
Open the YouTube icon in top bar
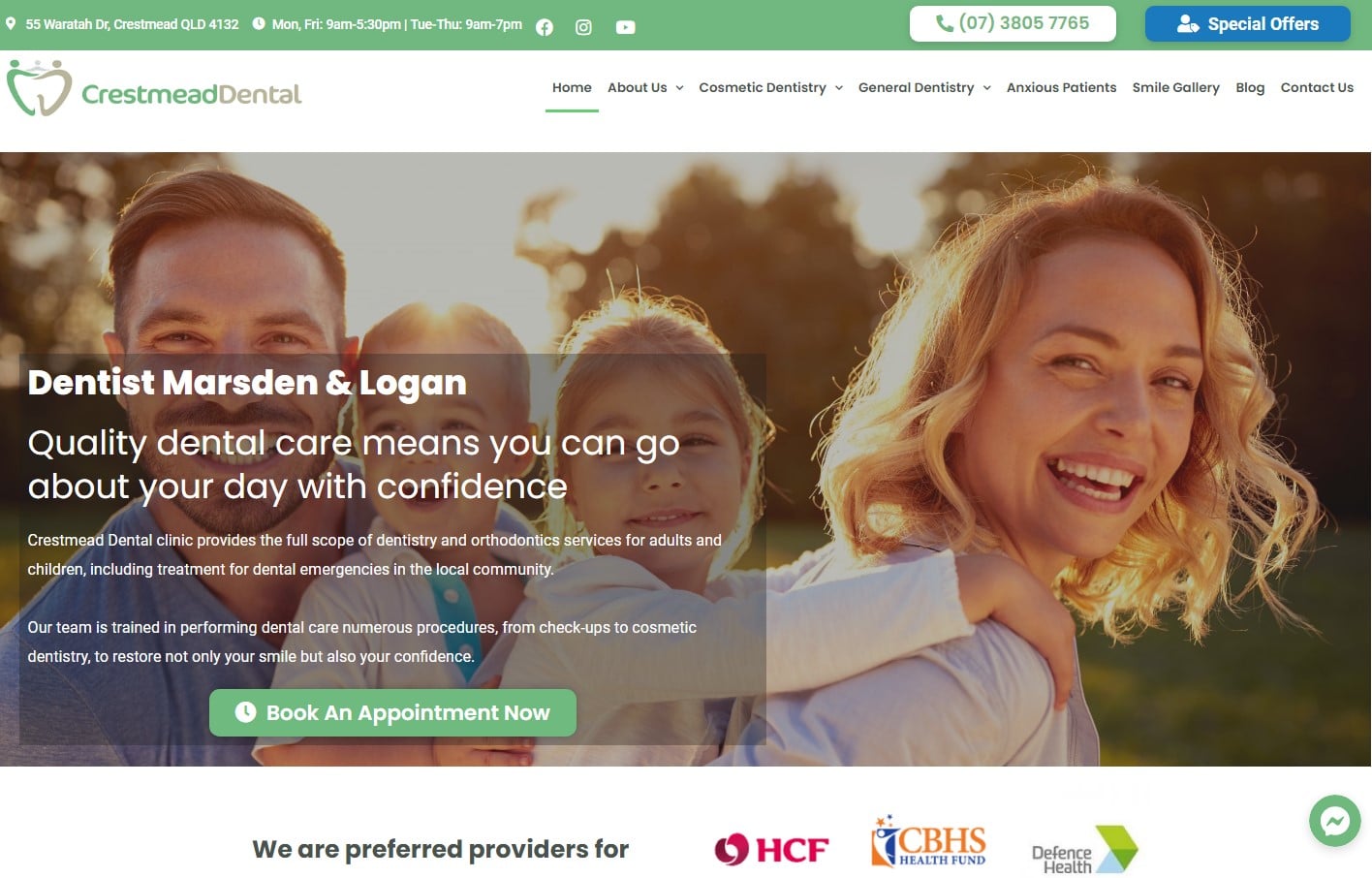pyautogui.click(x=626, y=27)
